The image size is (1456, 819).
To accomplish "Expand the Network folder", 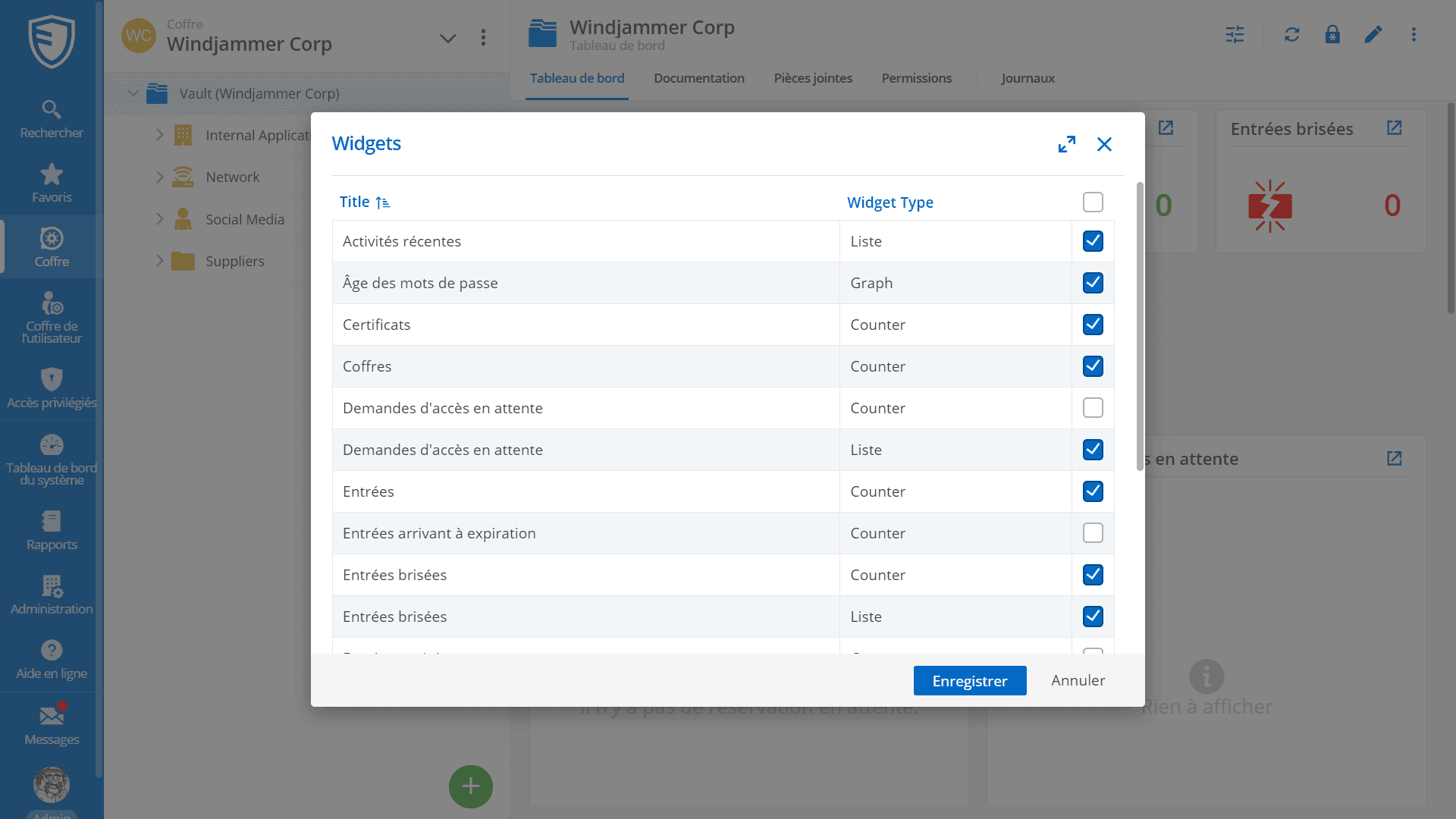I will 159,177.
